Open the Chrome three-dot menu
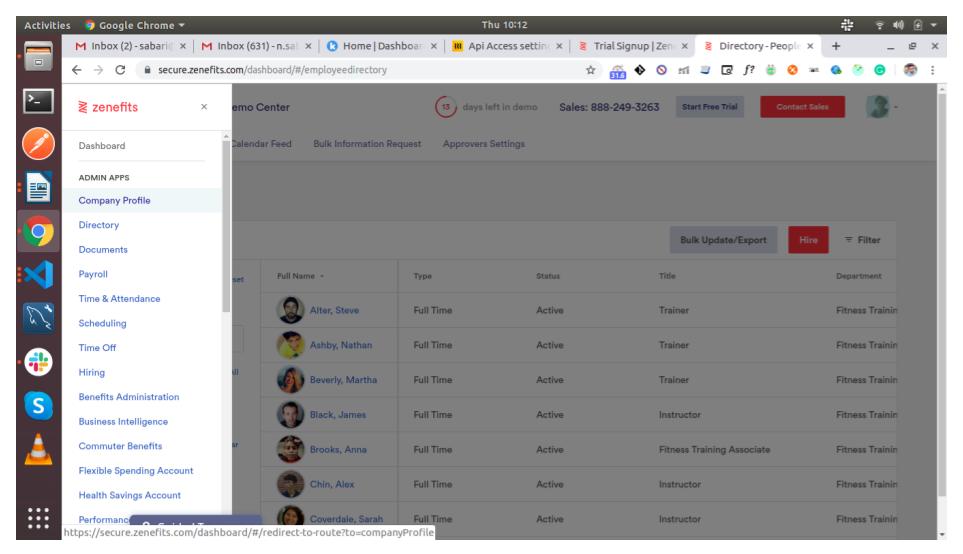 pyautogui.click(x=932, y=70)
